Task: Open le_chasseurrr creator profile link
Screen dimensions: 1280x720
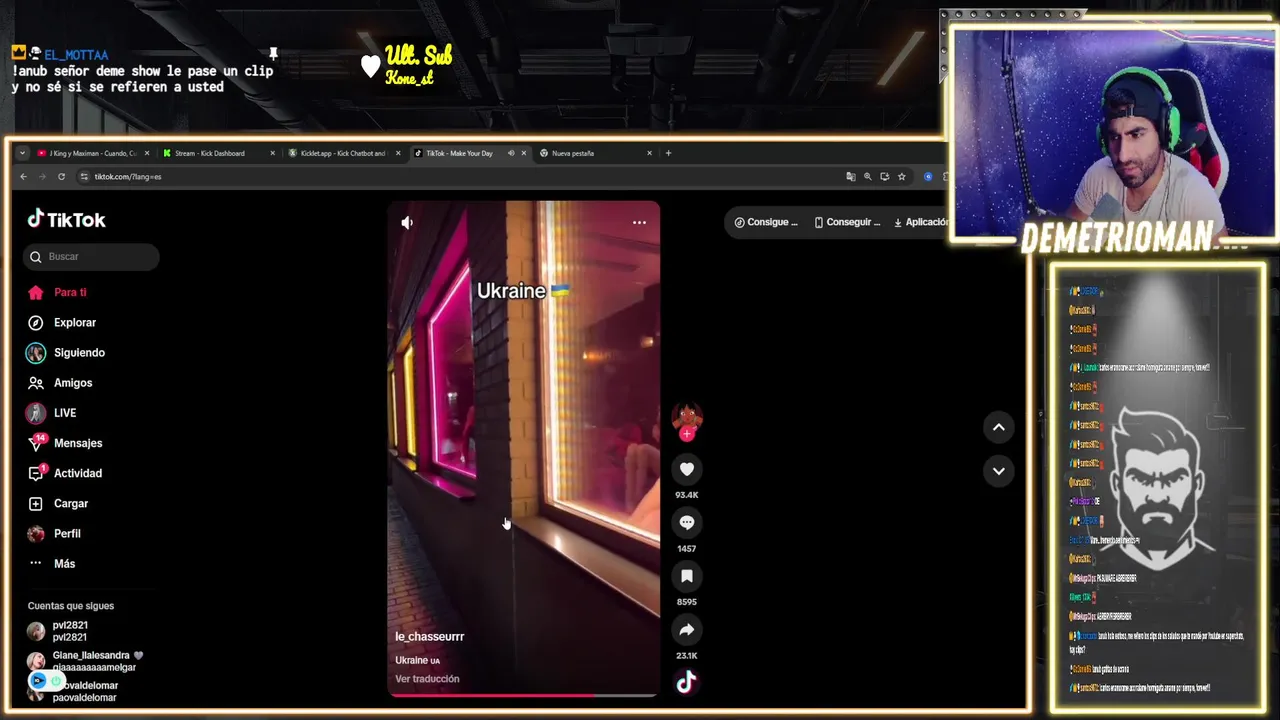Action: [x=429, y=637]
